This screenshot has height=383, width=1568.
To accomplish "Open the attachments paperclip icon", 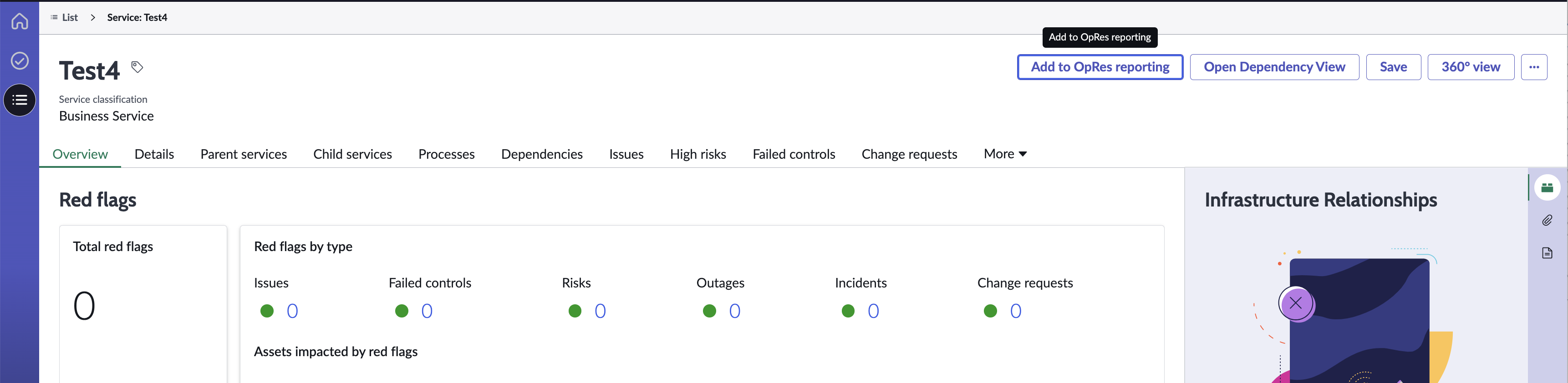I will tap(1547, 220).
